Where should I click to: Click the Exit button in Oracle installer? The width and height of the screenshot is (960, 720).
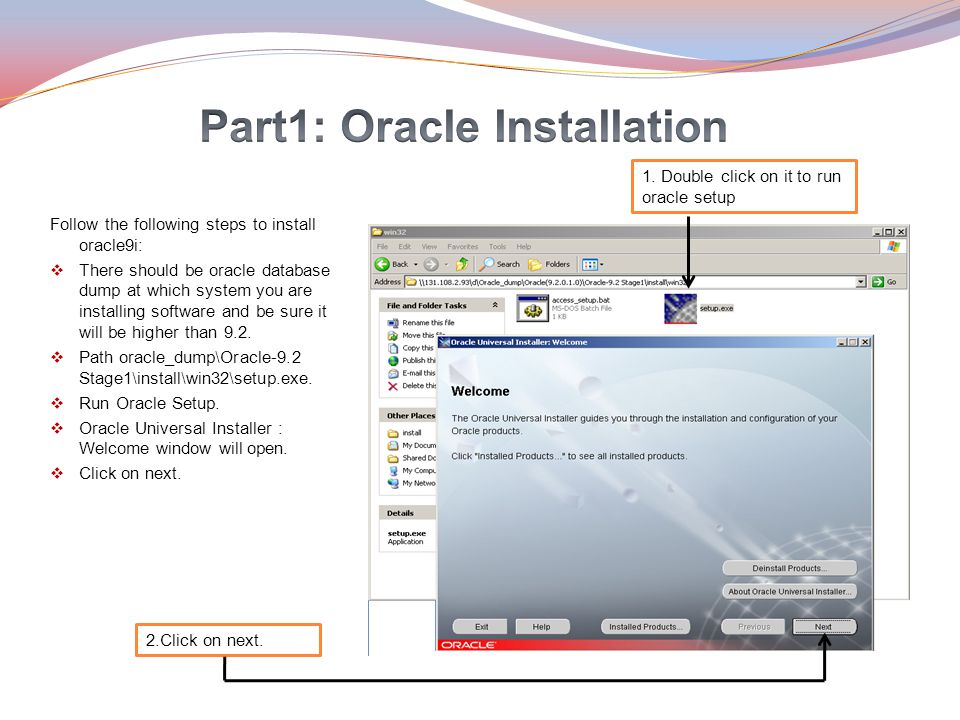pos(481,626)
